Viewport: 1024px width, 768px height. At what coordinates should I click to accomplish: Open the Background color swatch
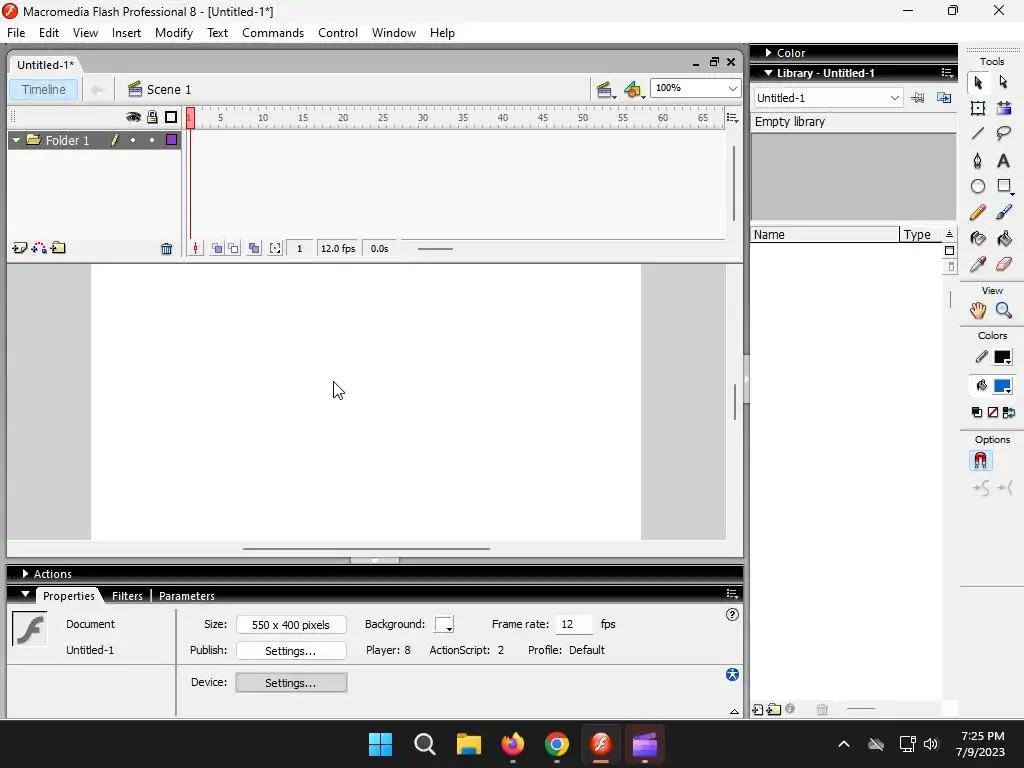(444, 624)
